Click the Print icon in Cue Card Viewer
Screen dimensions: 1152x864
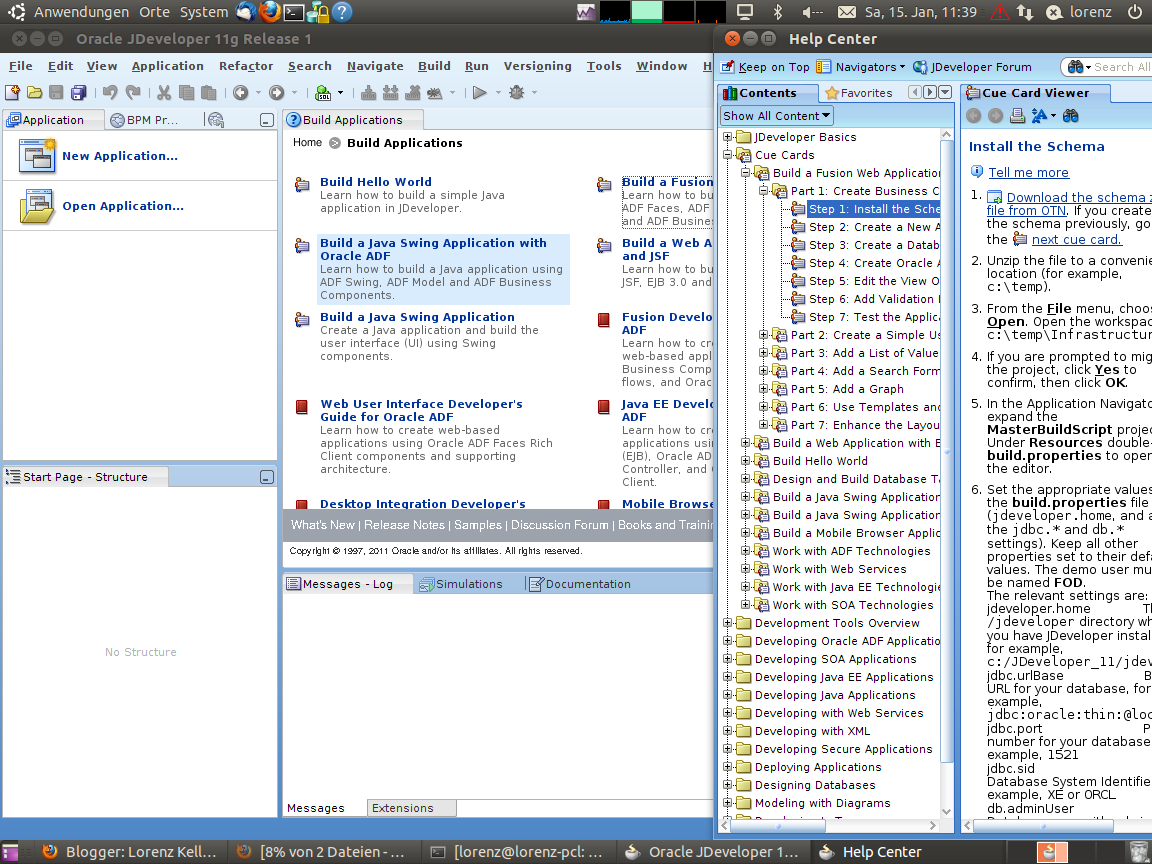point(1018,115)
